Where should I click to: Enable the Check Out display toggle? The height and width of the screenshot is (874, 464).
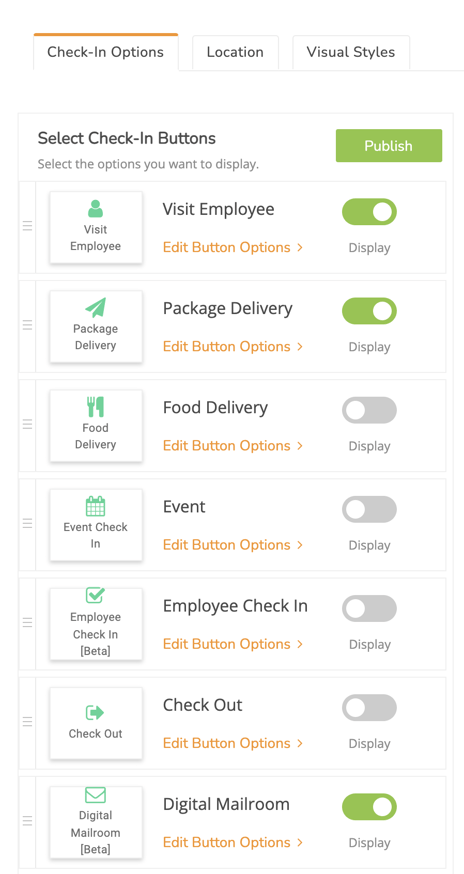pyautogui.click(x=369, y=708)
